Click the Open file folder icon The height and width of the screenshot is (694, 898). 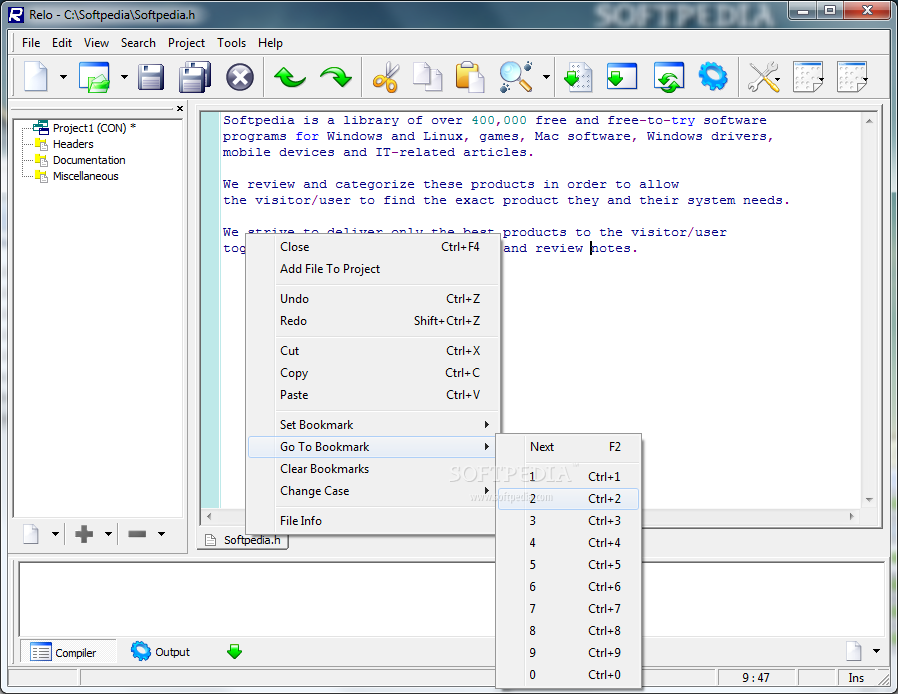pyautogui.click(x=94, y=77)
